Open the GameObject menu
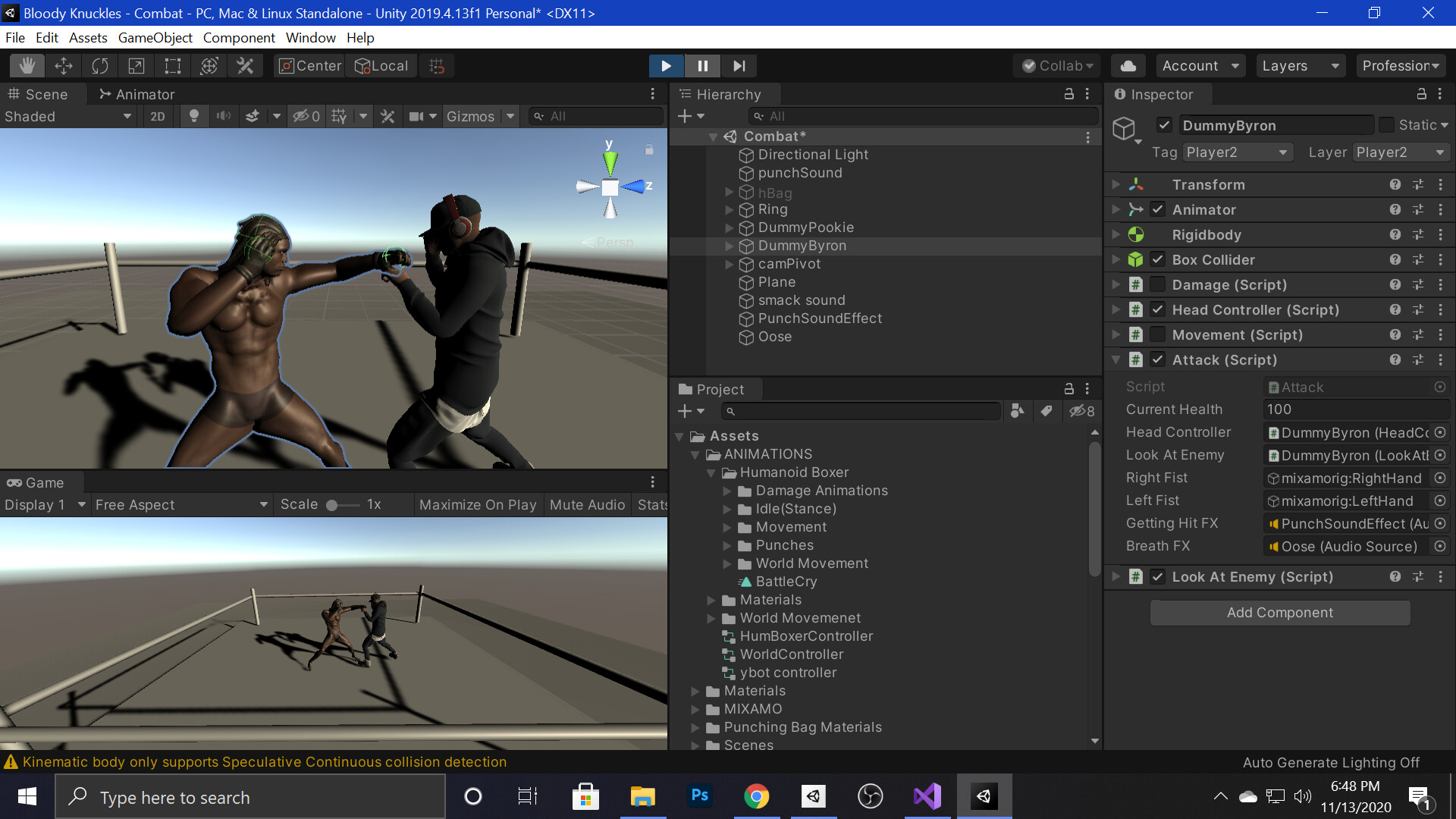The image size is (1456, 819). point(155,38)
